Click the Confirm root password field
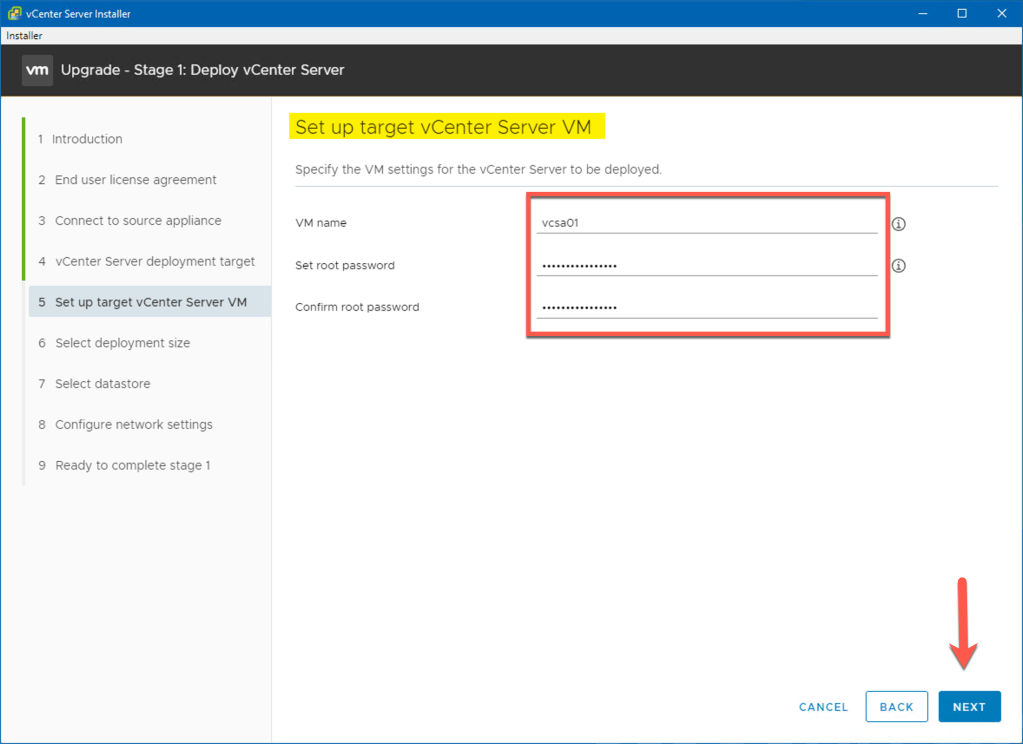 (706, 308)
